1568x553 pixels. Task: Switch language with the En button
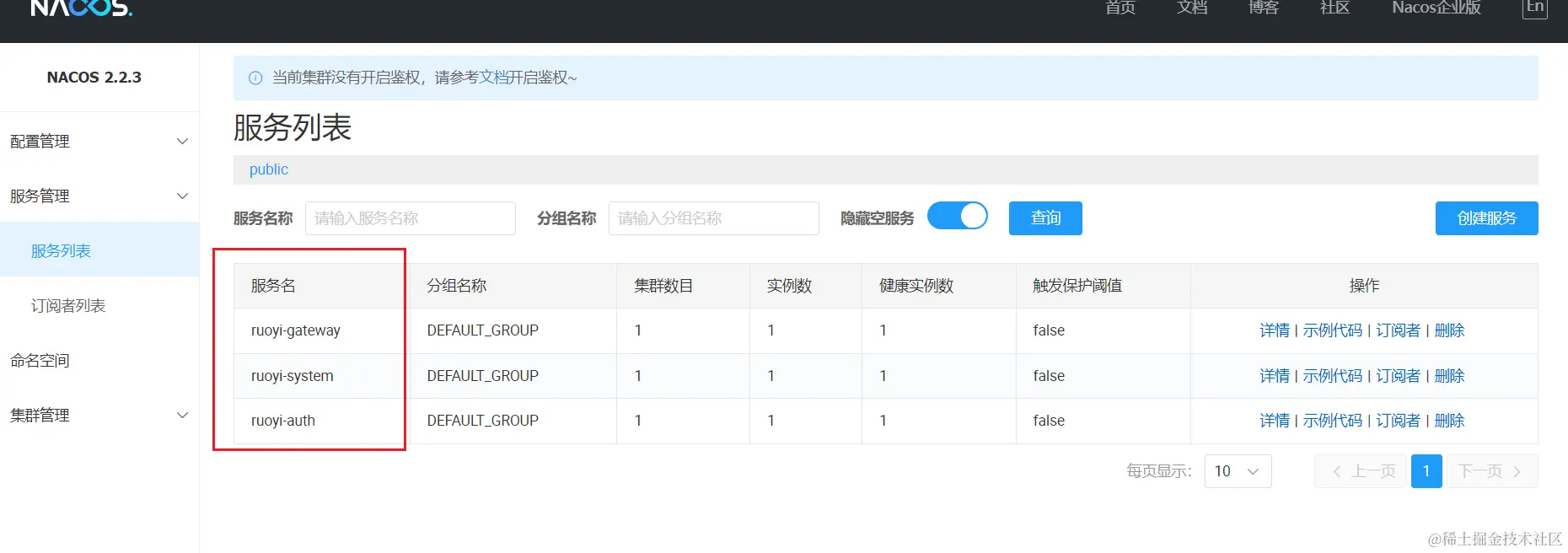[x=1535, y=8]
